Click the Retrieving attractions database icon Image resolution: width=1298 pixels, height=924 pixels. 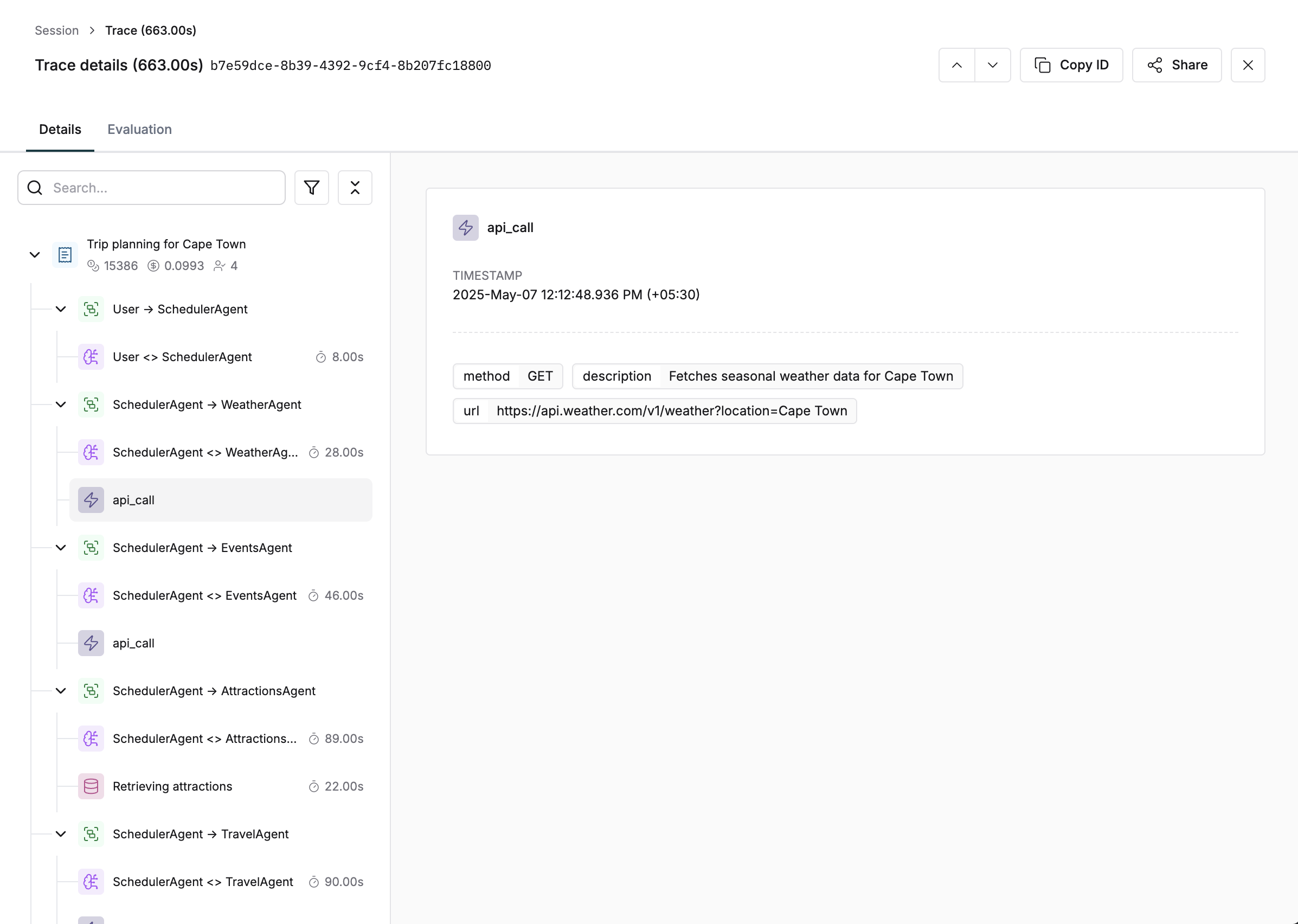point(91,786)
